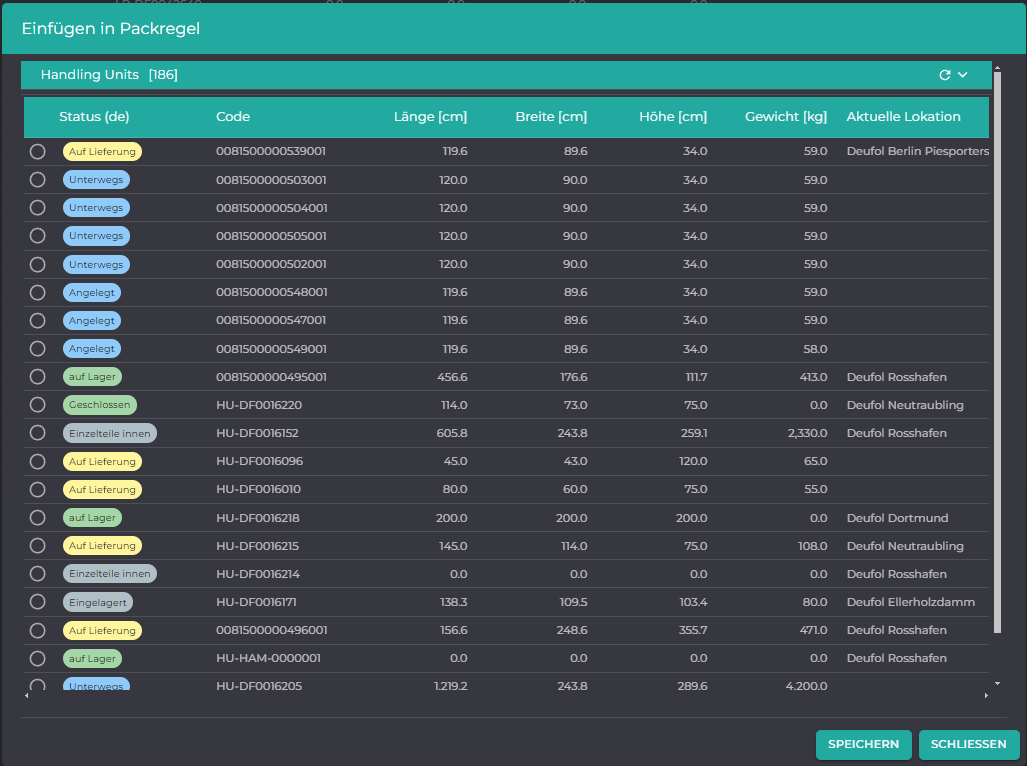1027x766 pixels.
Task: Click the Gewicht [kg] column header
Action: pyautogui.click(x=786, y=117)
